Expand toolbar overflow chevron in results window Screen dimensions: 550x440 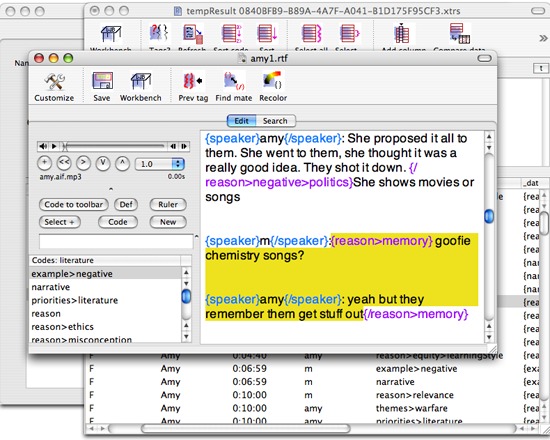coord(543,38)
